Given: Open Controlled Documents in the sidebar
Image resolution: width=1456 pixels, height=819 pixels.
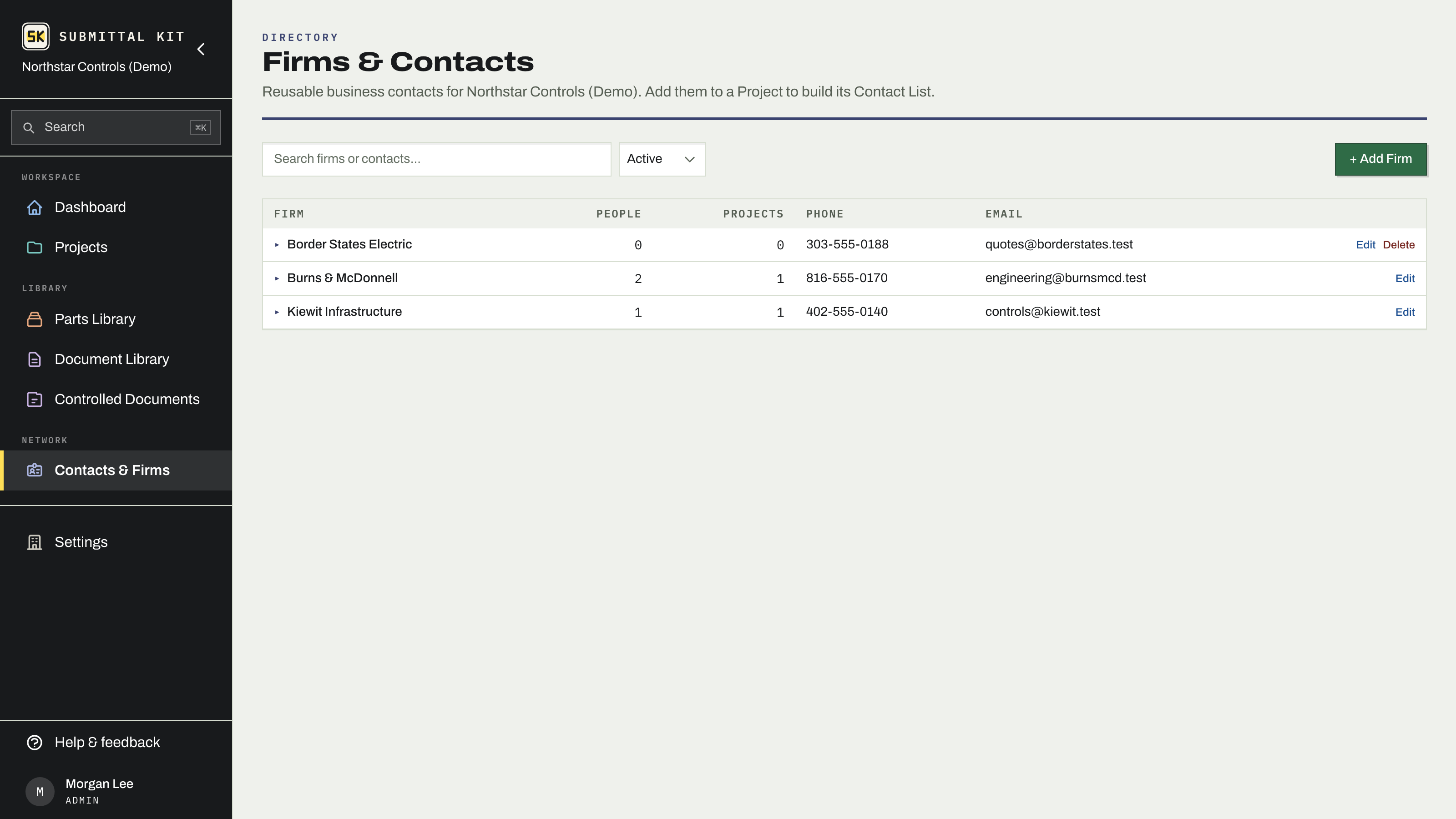Looking at the screenshot, I should 116,399.
